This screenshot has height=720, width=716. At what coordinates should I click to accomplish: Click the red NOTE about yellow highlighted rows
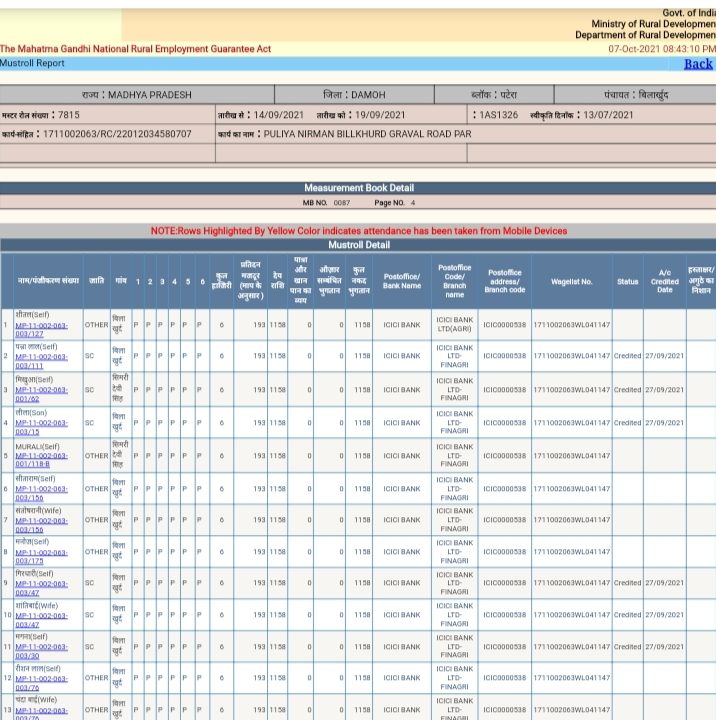pos(359,231)
